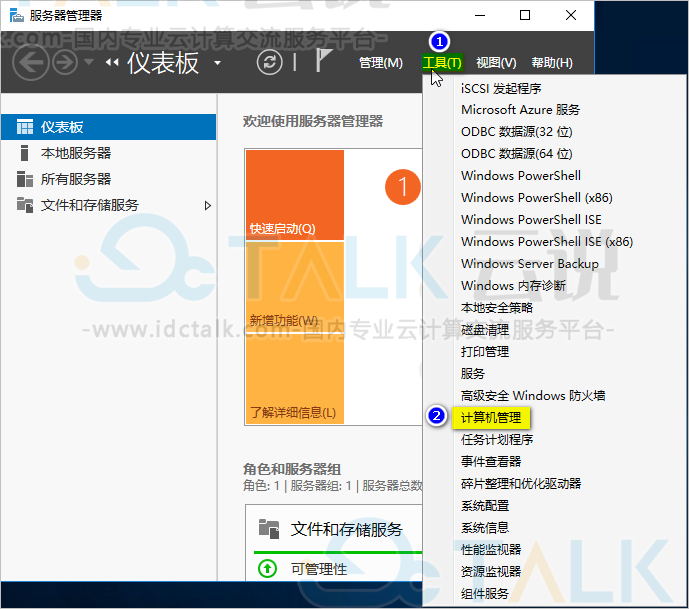Open the 管理(M) menu
The width and height of the screenshot is (689, 609).
(381, 63)
